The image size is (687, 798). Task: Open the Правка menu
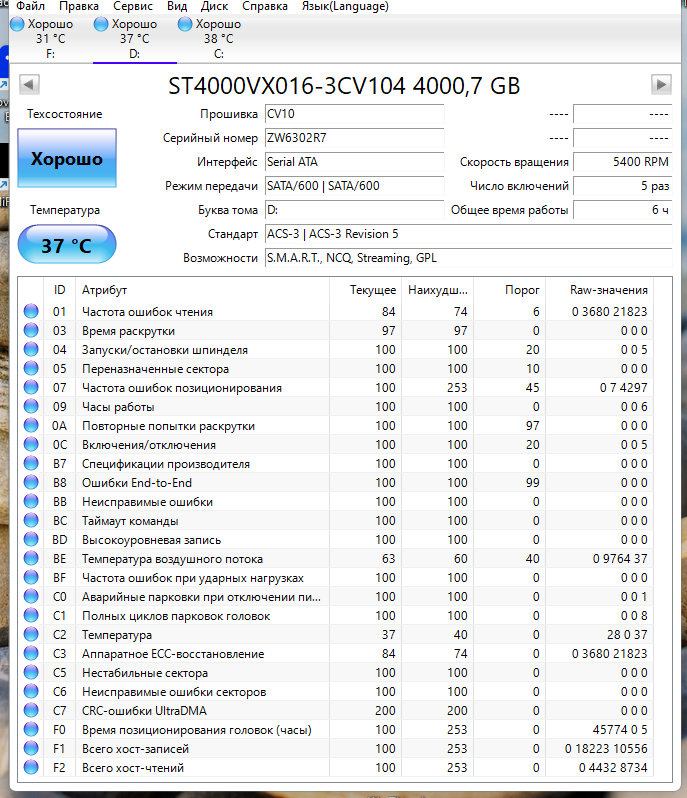click(x=79, y=6)
